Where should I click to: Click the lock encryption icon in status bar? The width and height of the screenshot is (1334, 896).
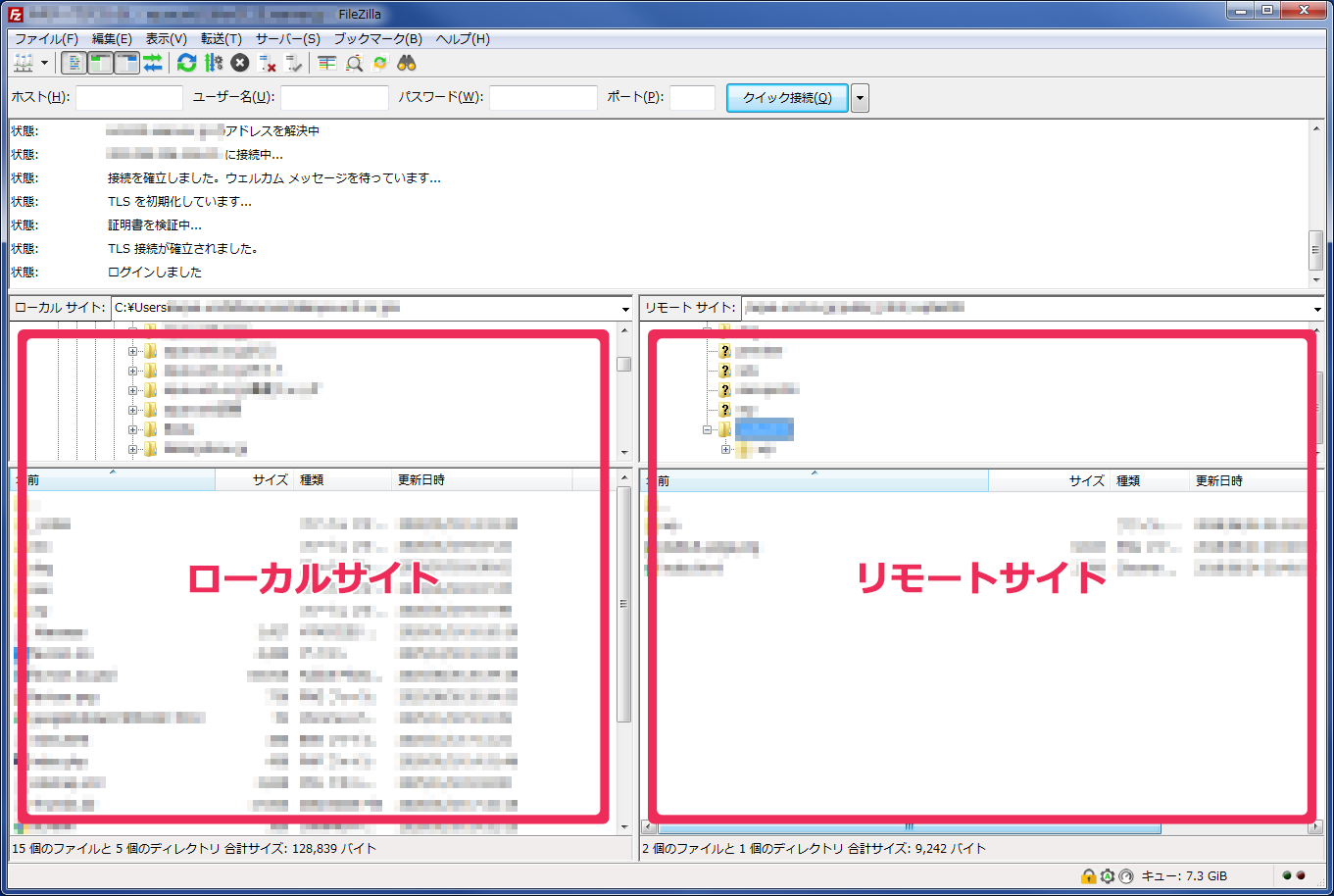pyautogui.click(x=1088, y=875)
